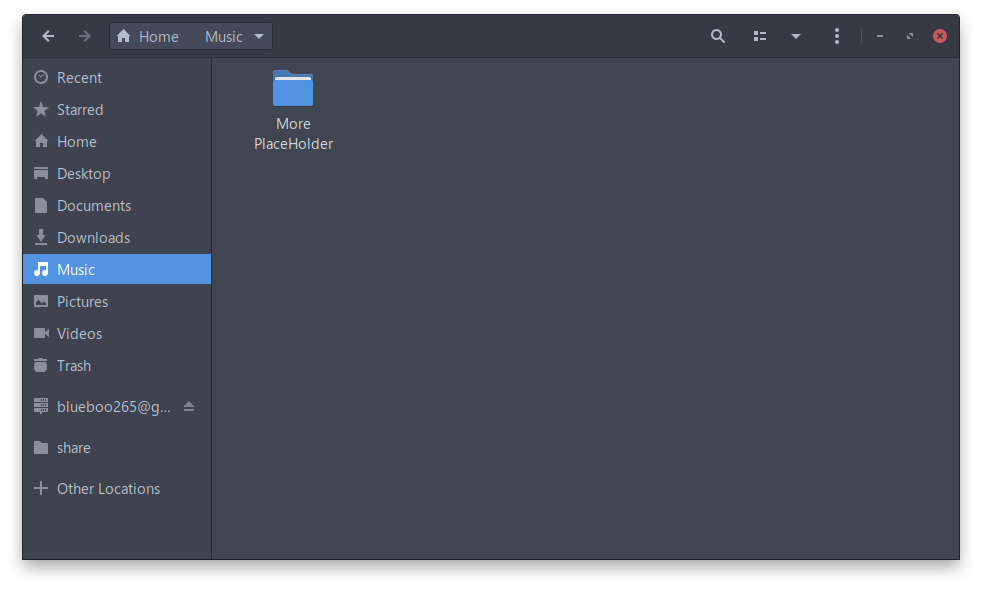Image resolution: width=982 pixels, height=590 pixels.
Task: Open the Trash location
Action: tap(74, 366)
